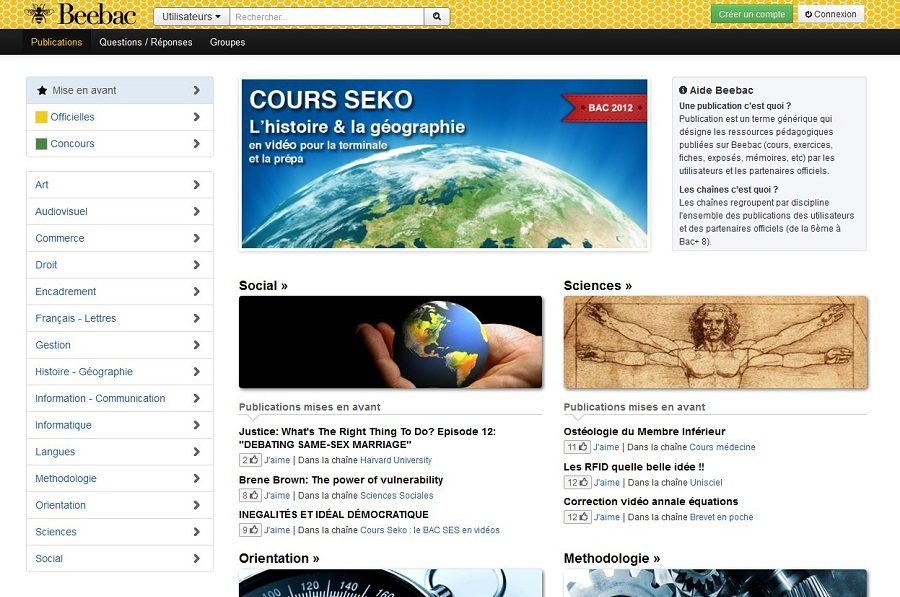
Task: Click the Connexion button
Action: [x=830, y=14]
